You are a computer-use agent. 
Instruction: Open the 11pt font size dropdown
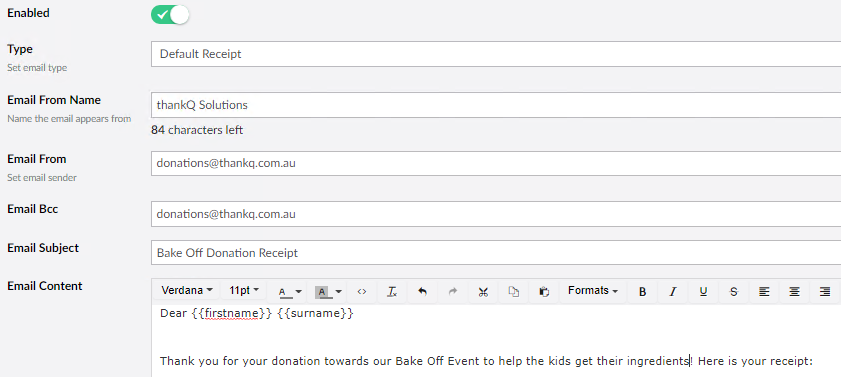pyautogui.click(x=244, y=291)
